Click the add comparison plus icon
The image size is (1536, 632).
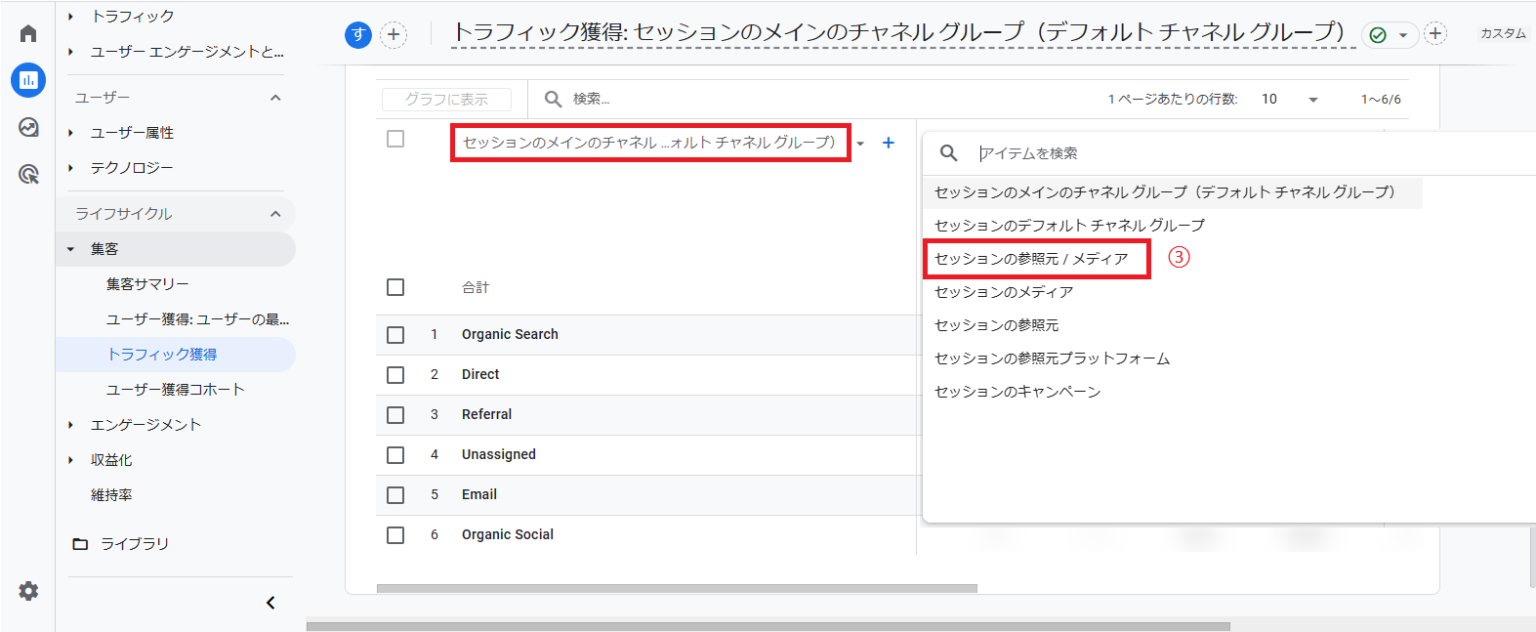(394, 35)
